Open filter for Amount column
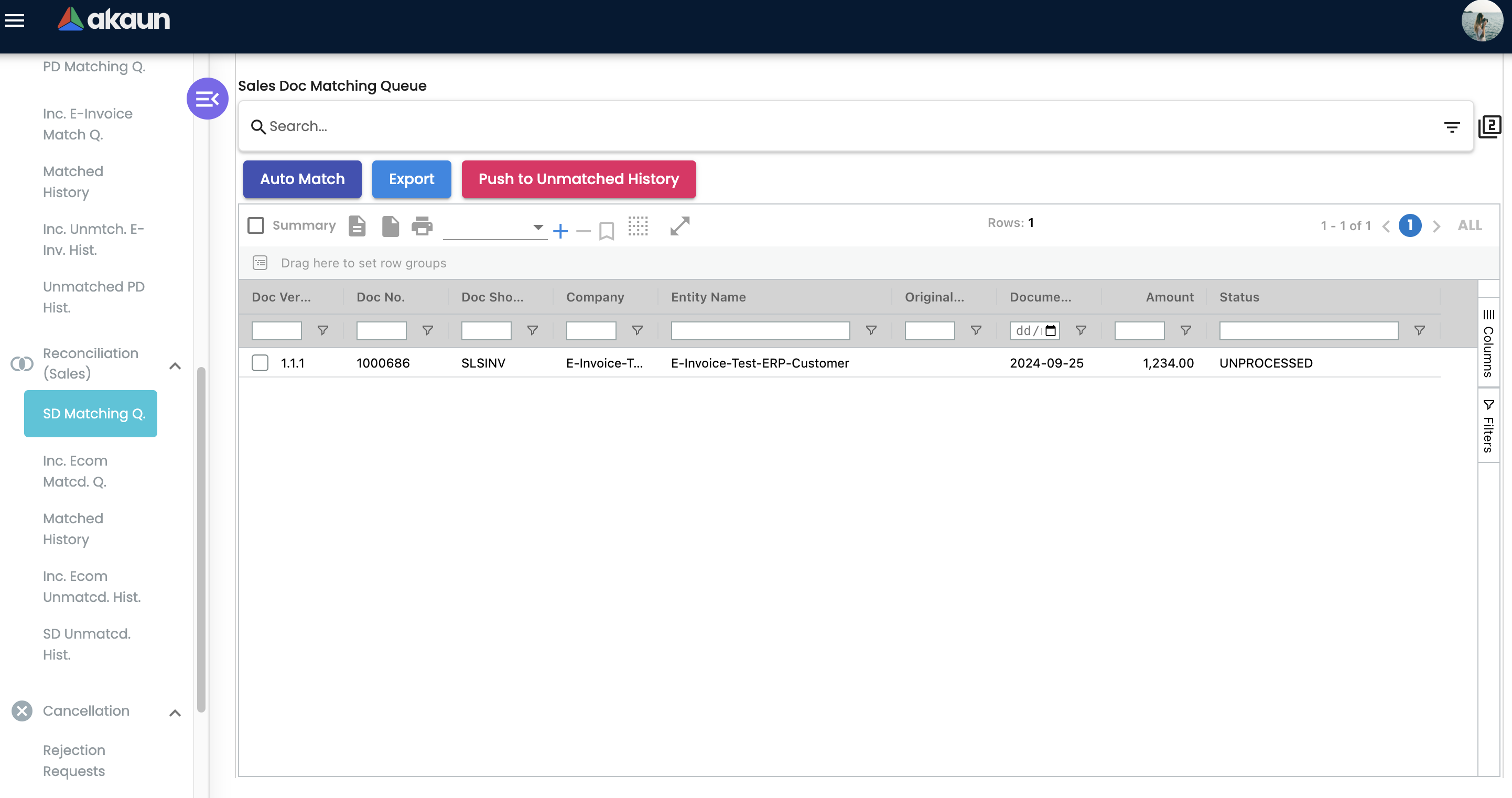Image resolution: width=1512 pixels, height=798 pixels. [1186, 331]
